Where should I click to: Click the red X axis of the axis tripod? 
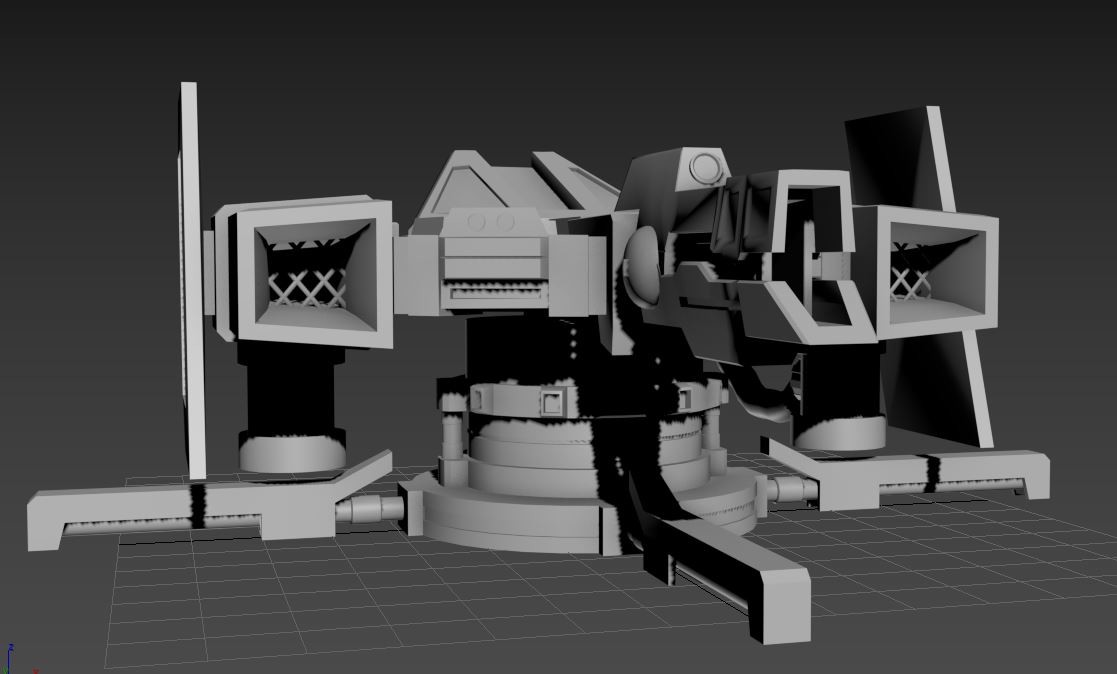pyautogui.click(x=35, y=671)
